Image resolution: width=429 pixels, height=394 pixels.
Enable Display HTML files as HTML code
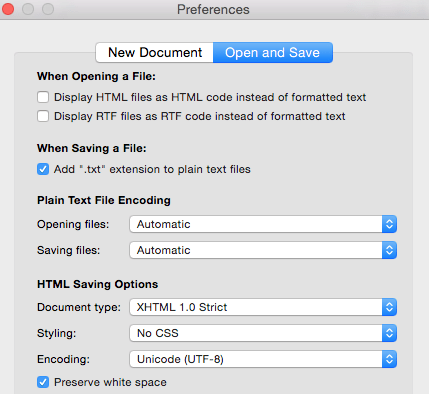[43, 97]
